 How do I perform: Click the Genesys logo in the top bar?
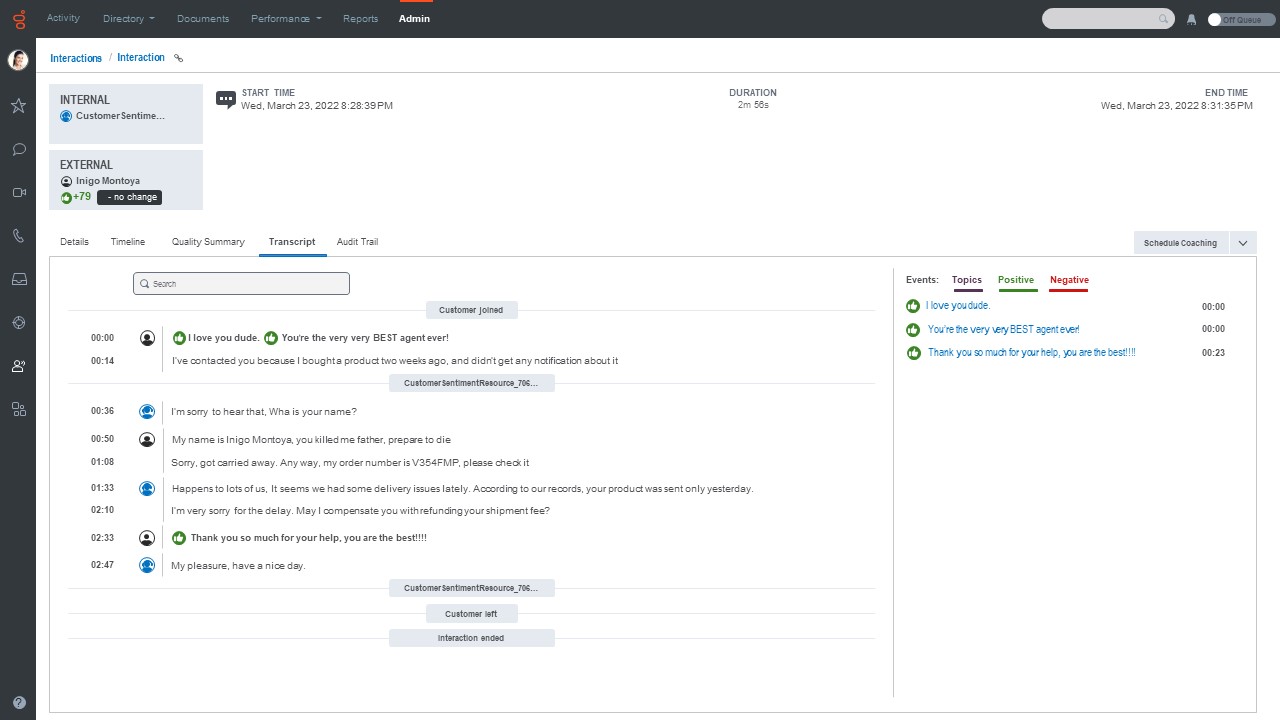pyautogui.click(x=18, y=18)
